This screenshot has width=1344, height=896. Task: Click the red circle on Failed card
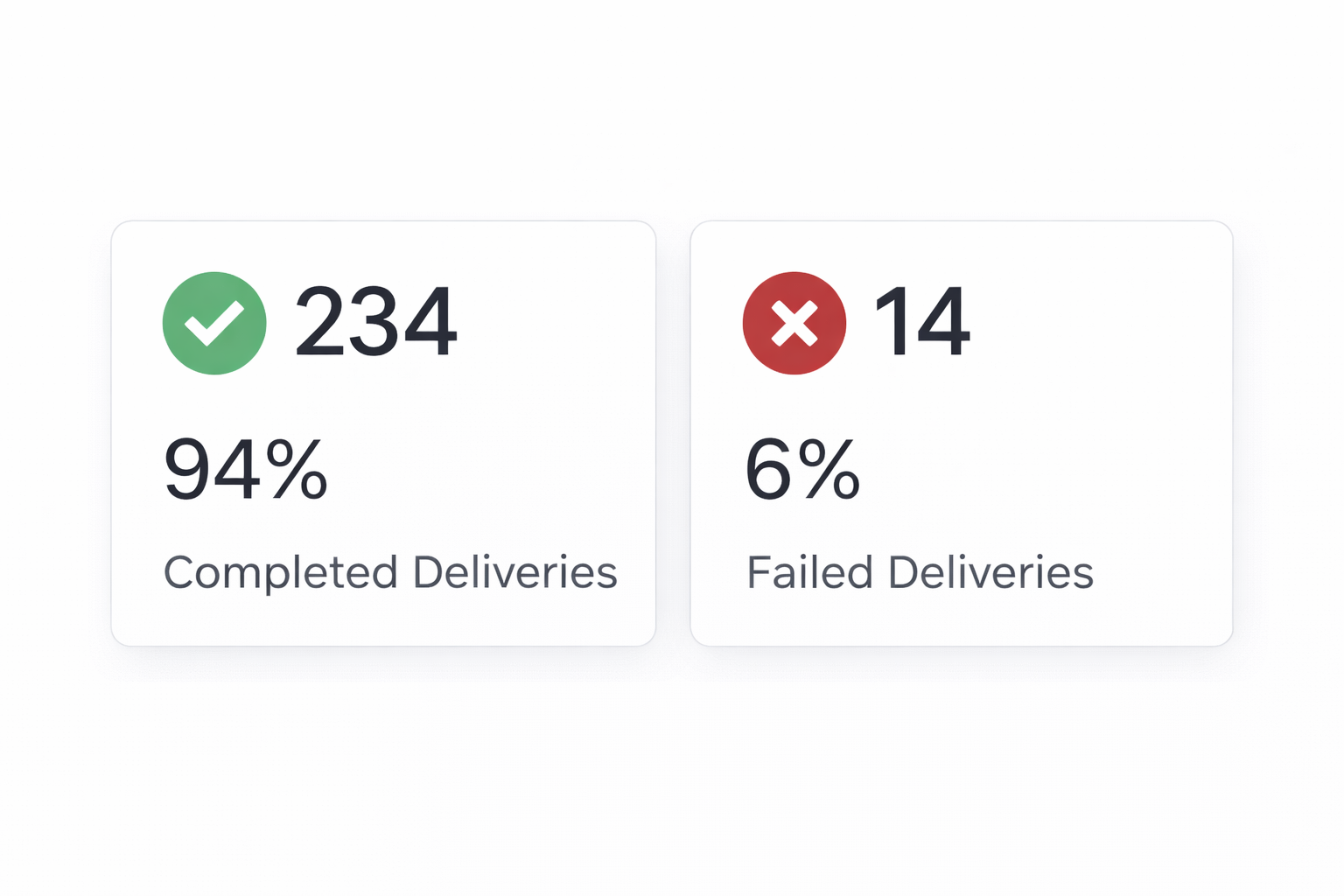[794, 323]
